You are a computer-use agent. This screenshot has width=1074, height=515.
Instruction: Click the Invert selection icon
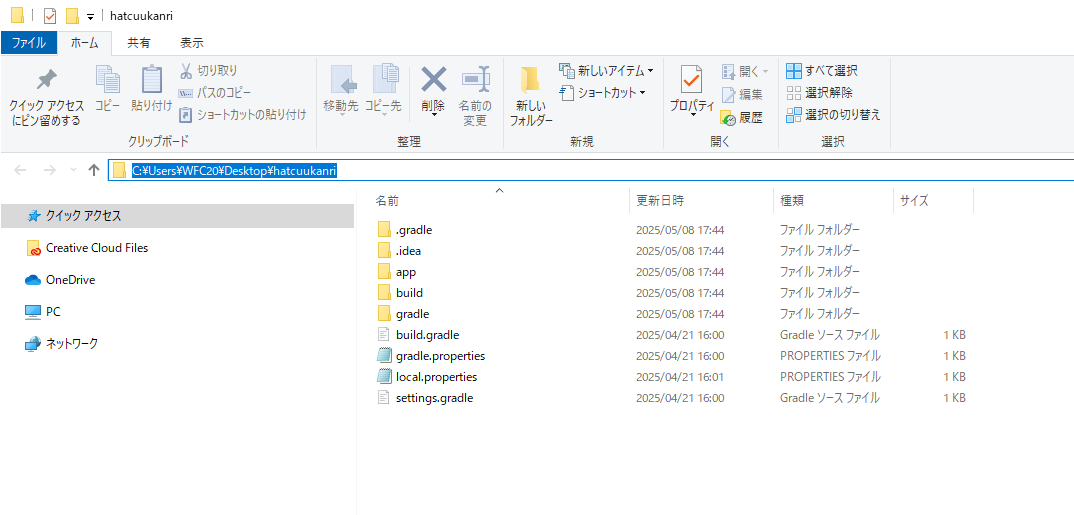pos(794,114)
